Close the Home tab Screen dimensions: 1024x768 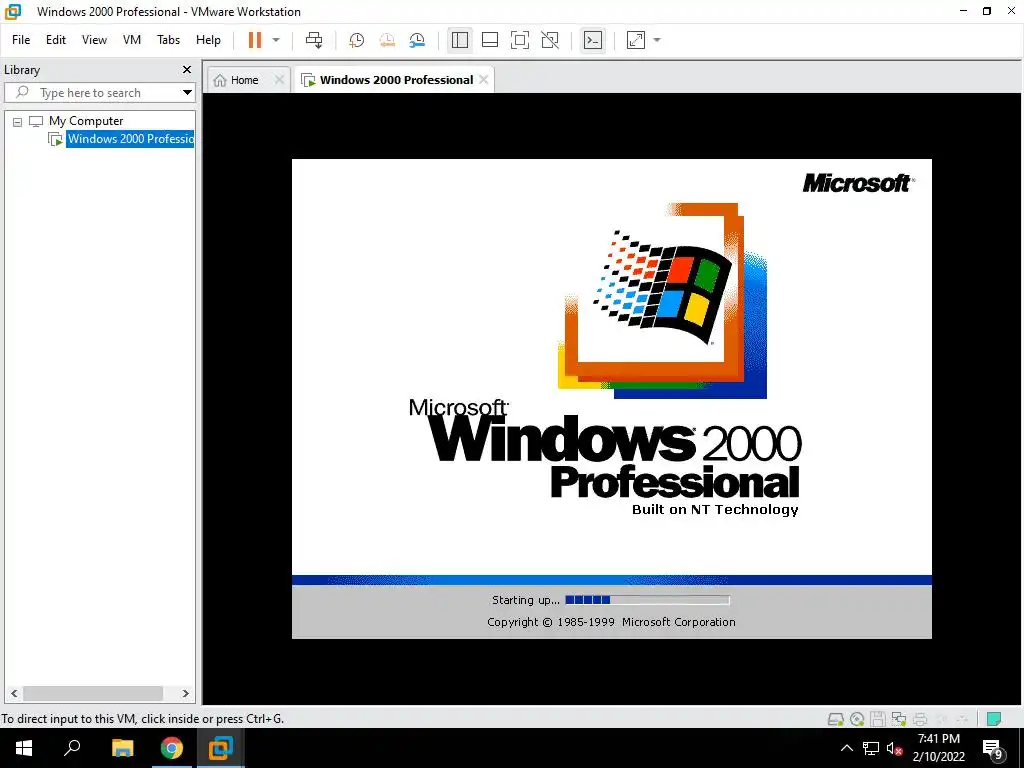coord(279,80)
